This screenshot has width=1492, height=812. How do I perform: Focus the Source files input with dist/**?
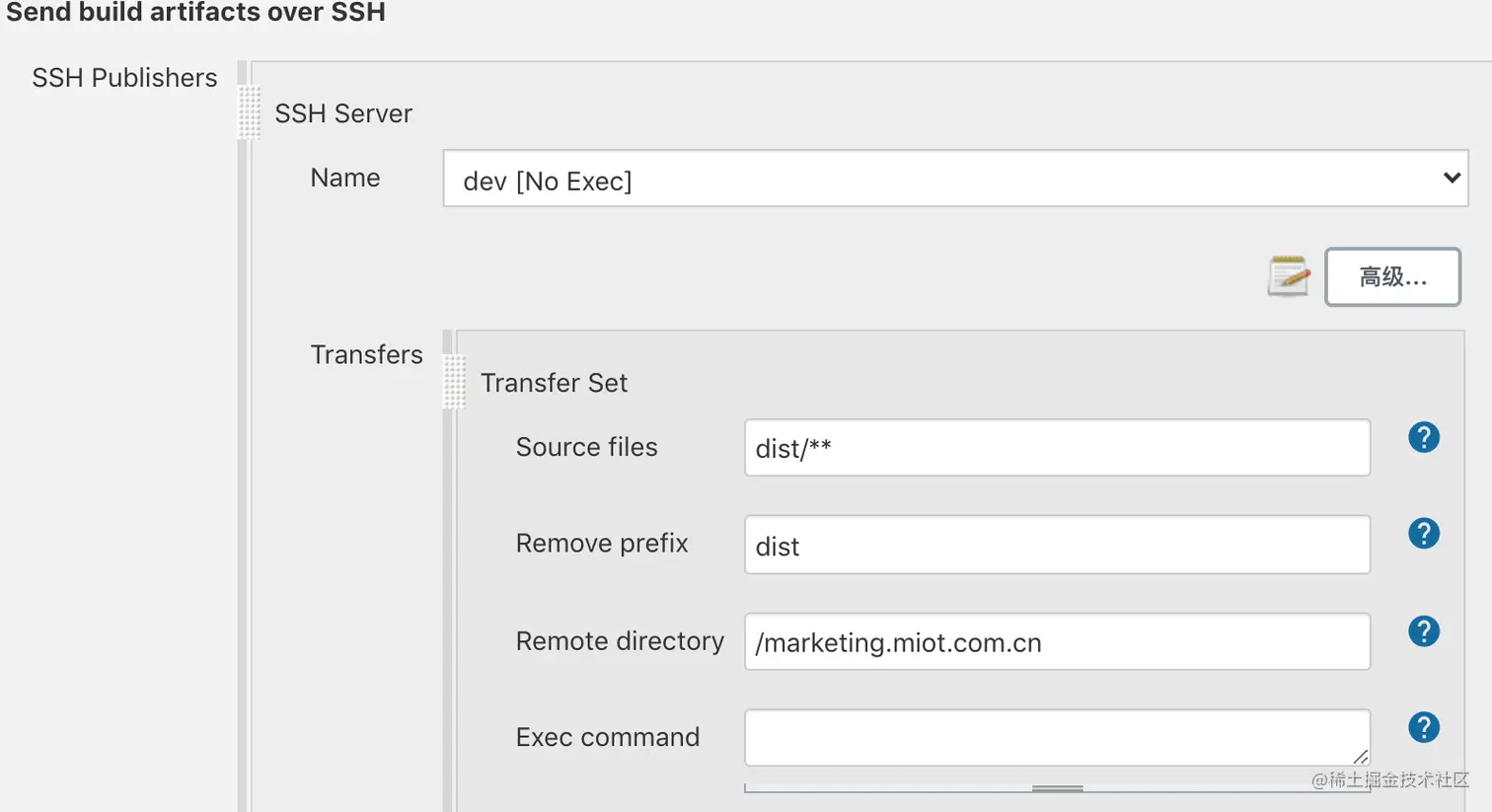1056,448
